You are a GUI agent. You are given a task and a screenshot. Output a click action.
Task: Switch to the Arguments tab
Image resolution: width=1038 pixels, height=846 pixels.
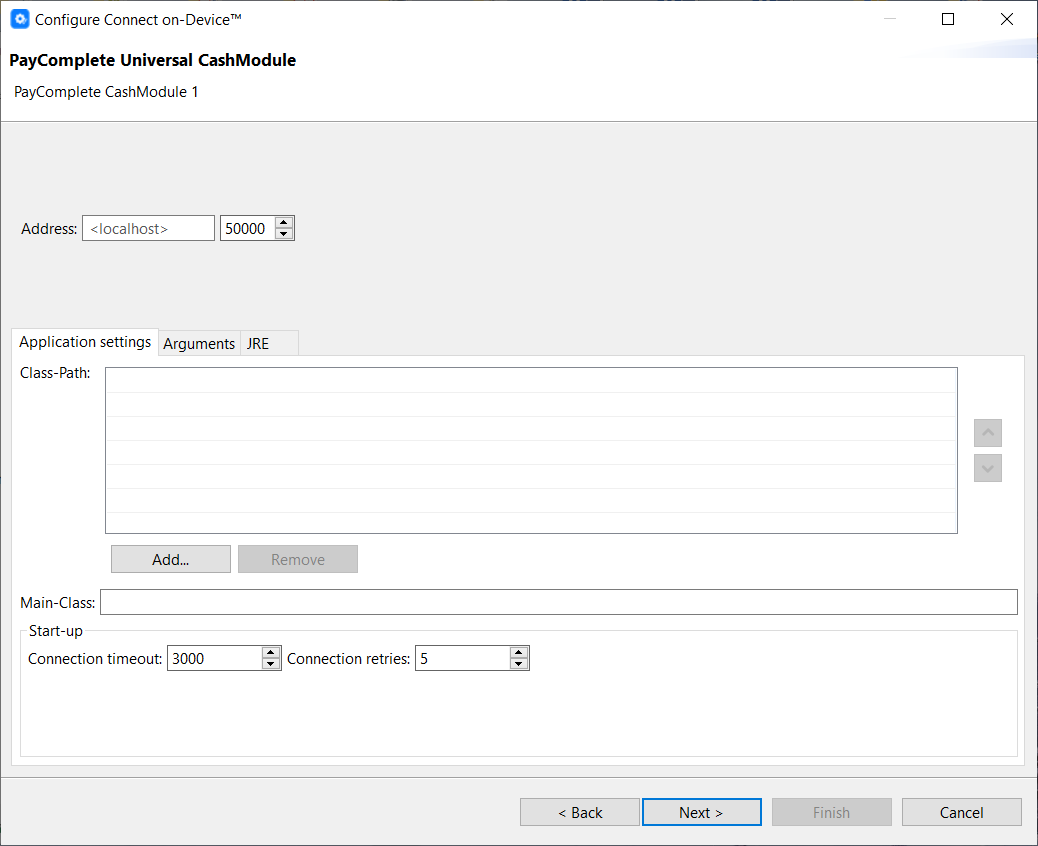(199, 343)
